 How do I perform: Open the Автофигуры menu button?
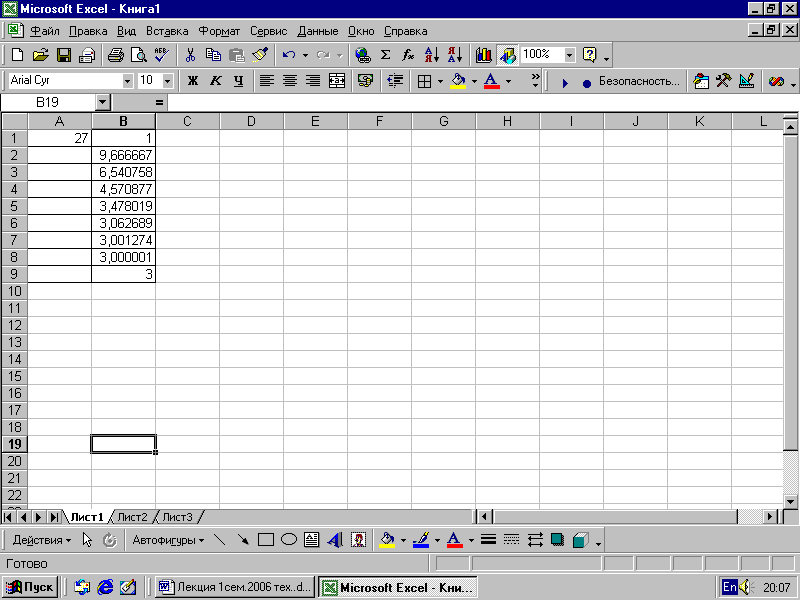point(168,540)
